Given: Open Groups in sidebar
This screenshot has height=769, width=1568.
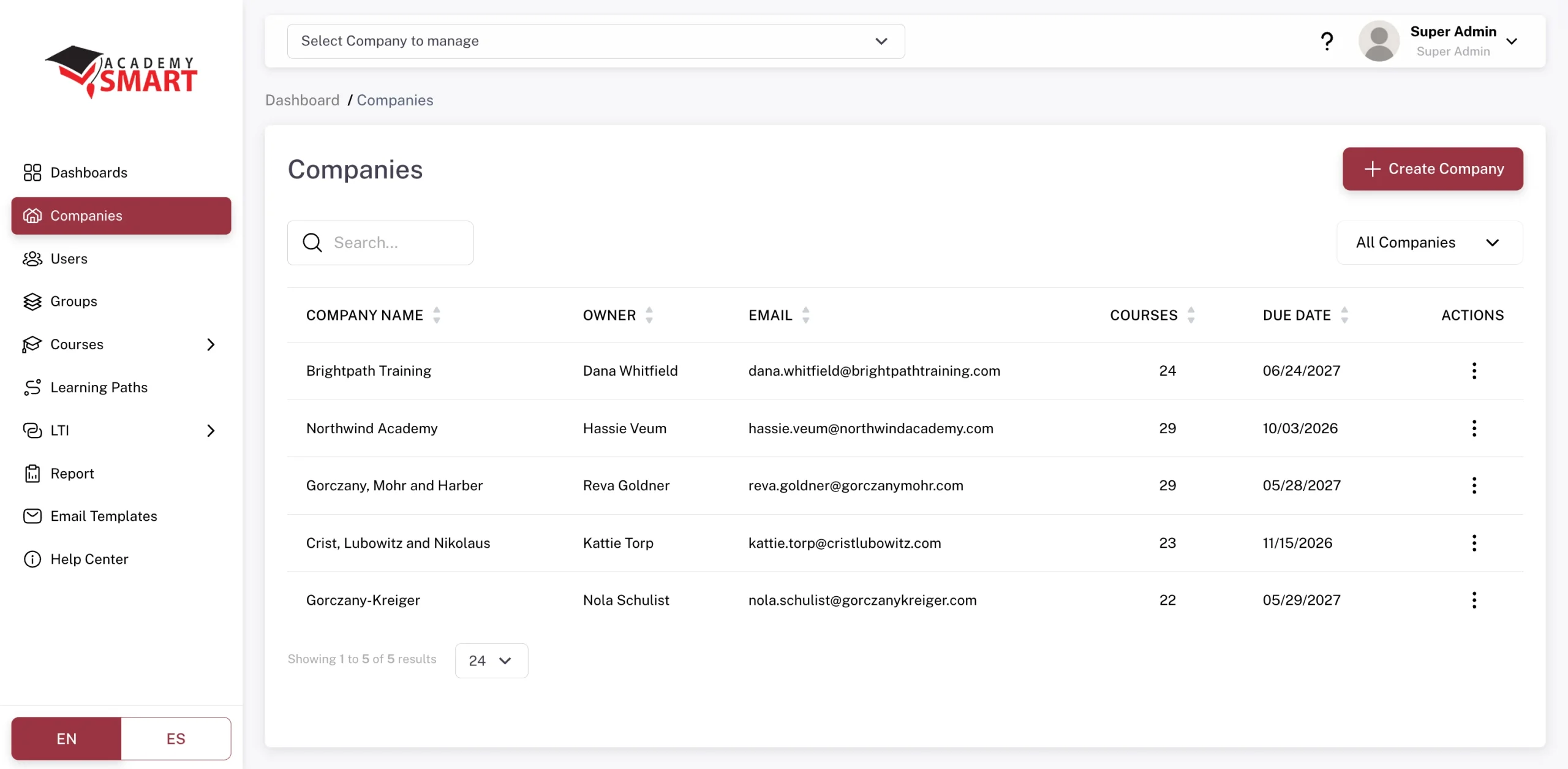Looking at the screenshot, I should 121,301.
